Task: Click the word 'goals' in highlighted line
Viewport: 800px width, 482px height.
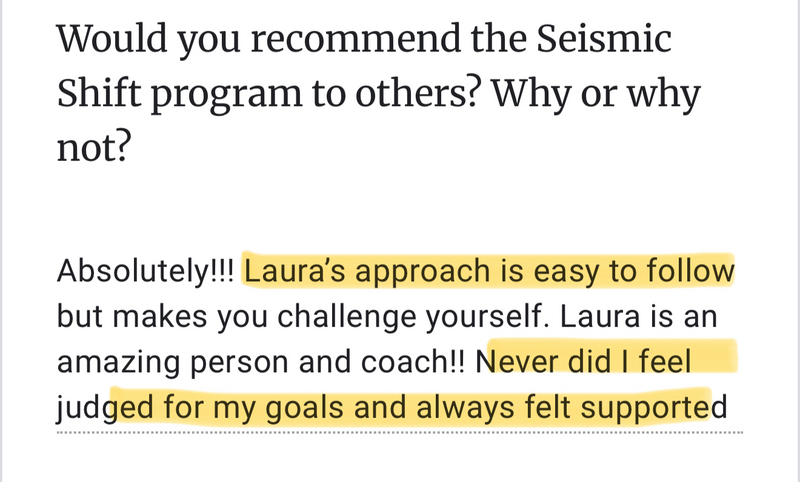Action: coord(304,409)
